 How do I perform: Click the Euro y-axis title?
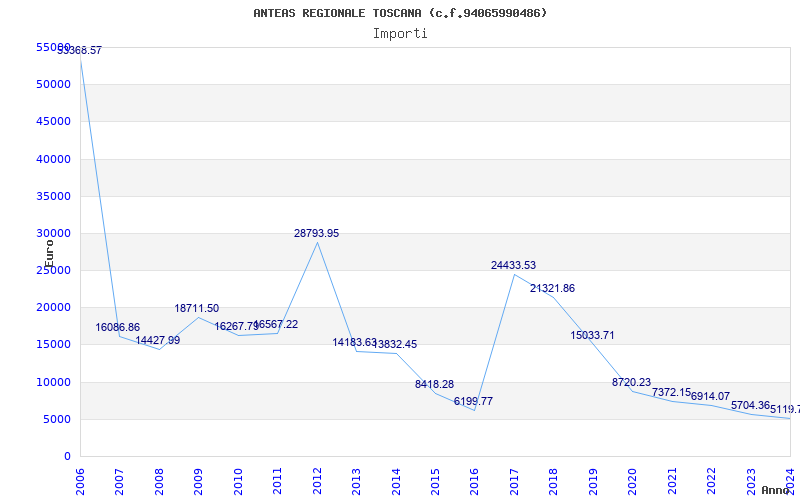49,254
